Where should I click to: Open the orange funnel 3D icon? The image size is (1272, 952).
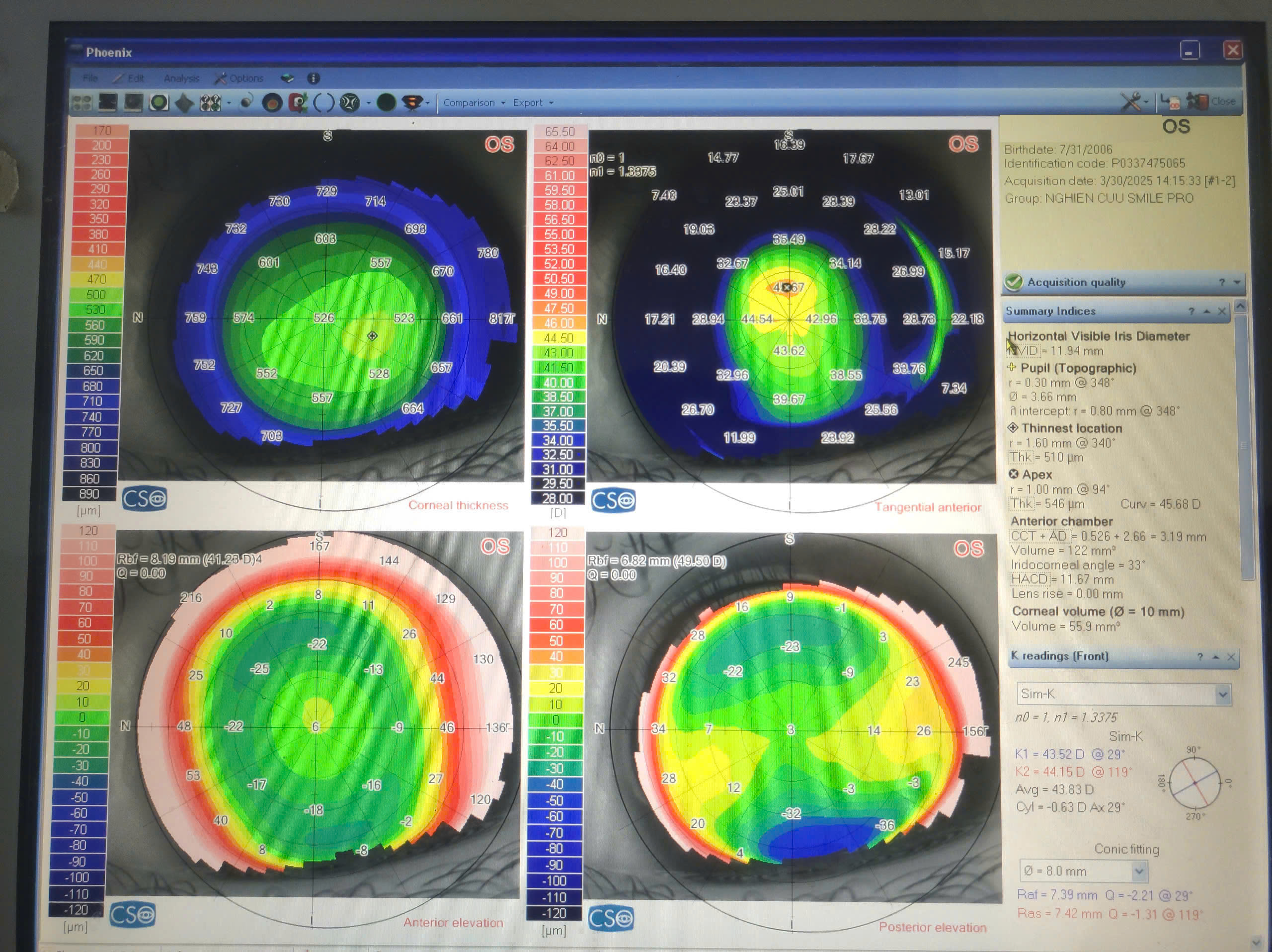412,103
